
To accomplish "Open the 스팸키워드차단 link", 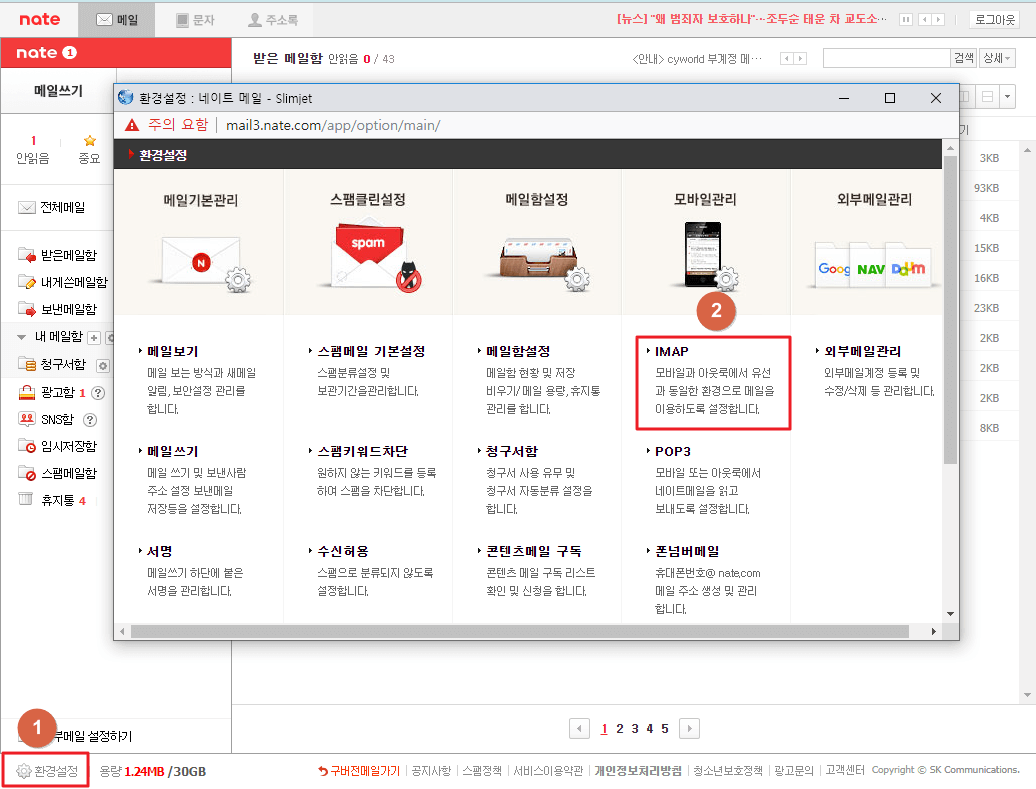I will click(362, 451).
